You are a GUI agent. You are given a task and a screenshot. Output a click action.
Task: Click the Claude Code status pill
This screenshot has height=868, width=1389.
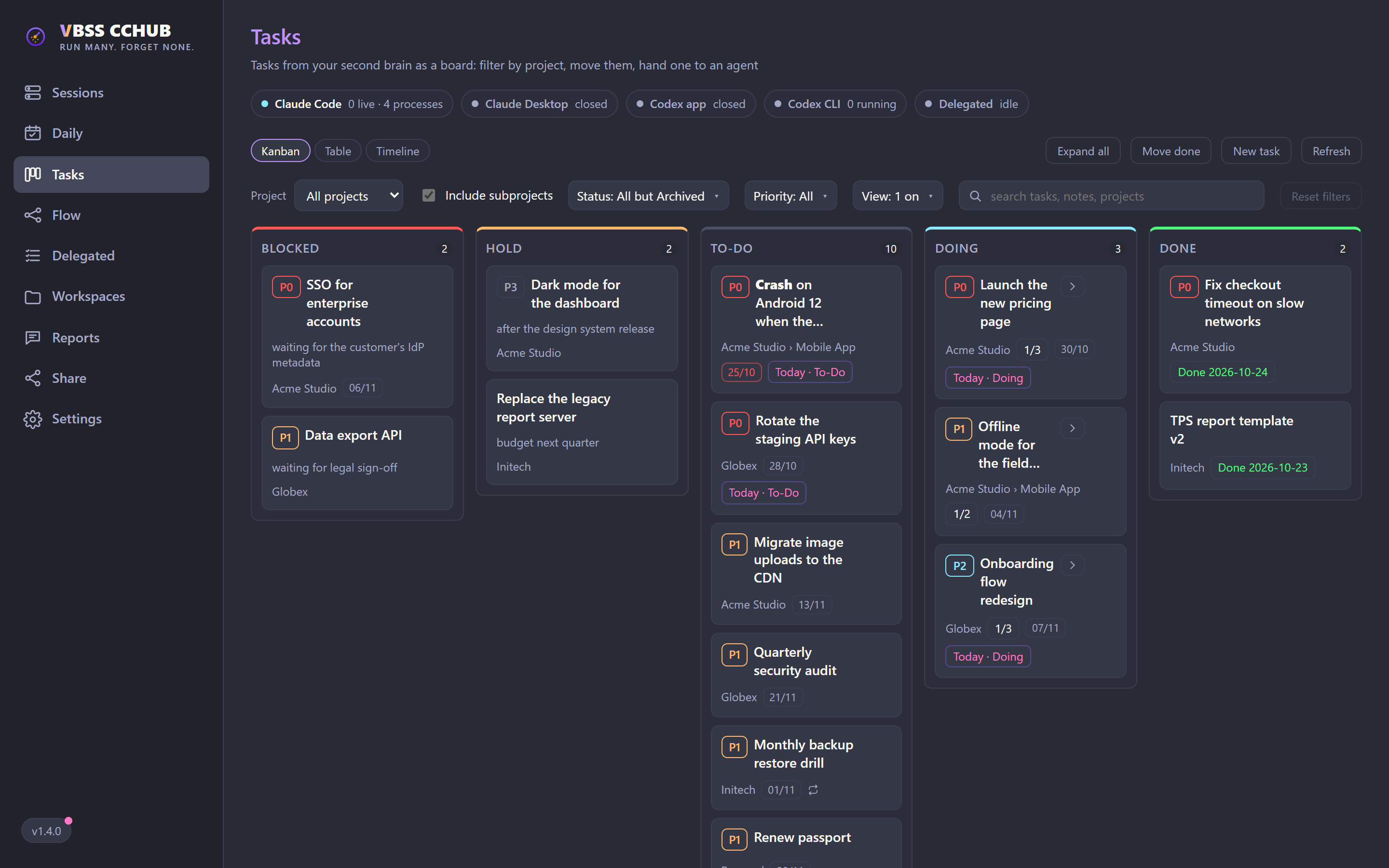click(352, 104)
